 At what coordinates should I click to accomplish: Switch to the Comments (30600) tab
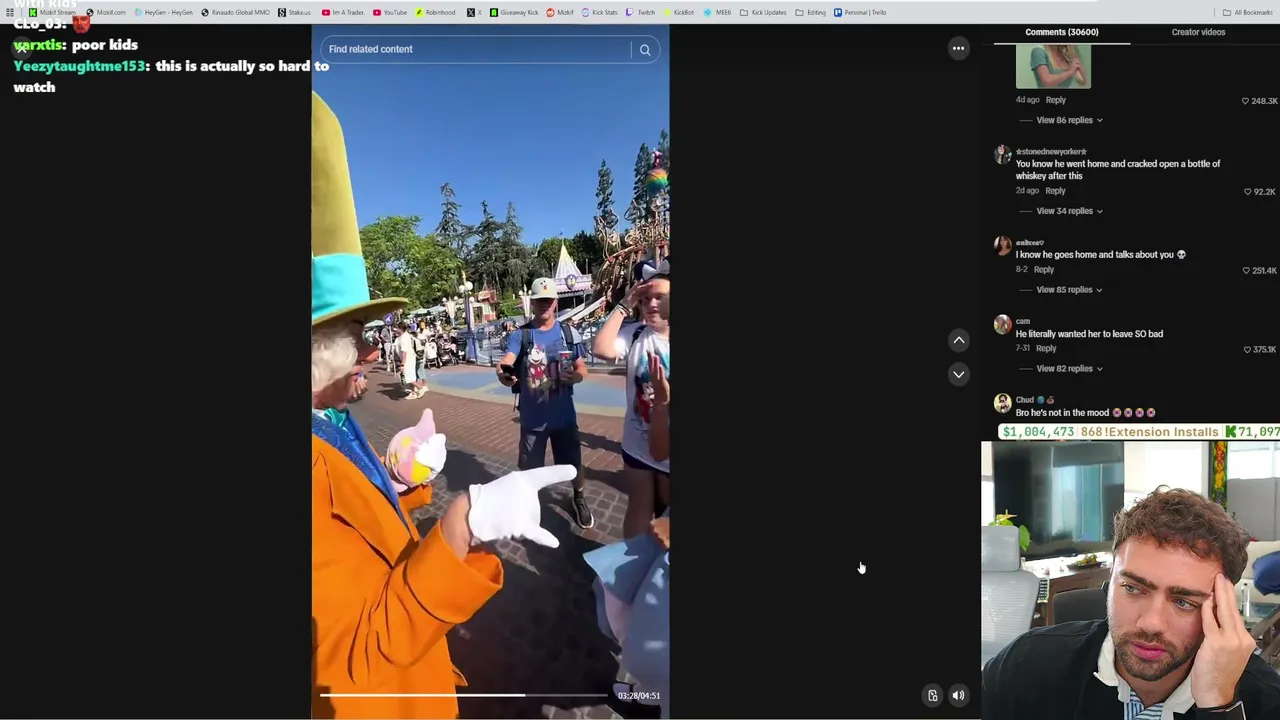coord(1061,32)
